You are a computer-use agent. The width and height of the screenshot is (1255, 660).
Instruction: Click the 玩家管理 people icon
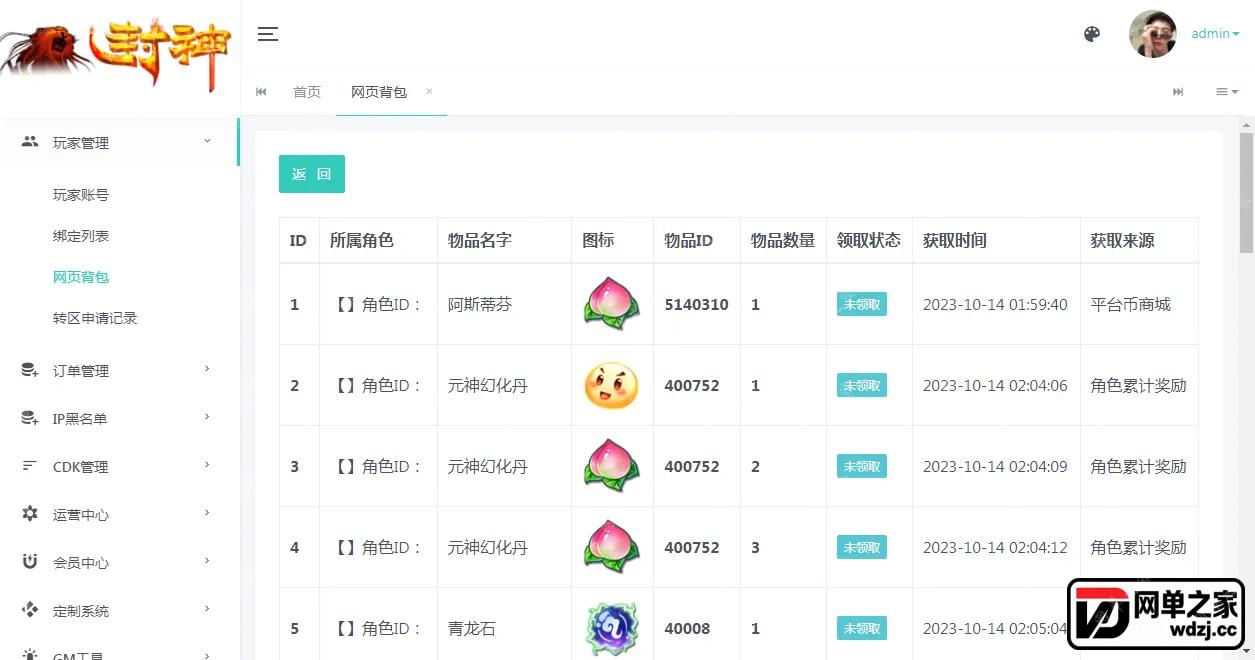click(x=30, y=142)
